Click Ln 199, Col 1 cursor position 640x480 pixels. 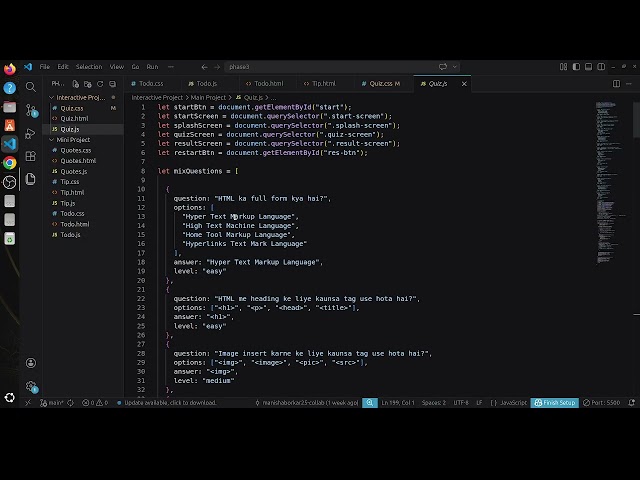398,402
